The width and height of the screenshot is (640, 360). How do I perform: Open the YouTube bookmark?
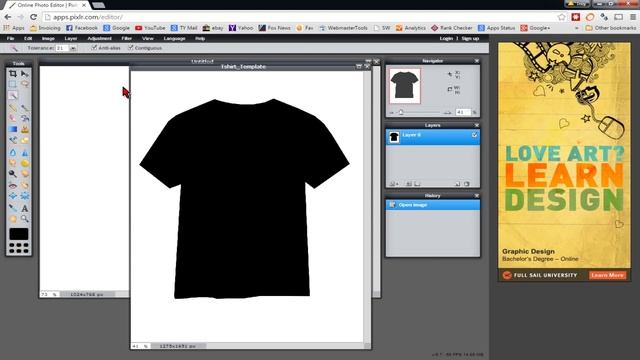(x=150, y=28)
